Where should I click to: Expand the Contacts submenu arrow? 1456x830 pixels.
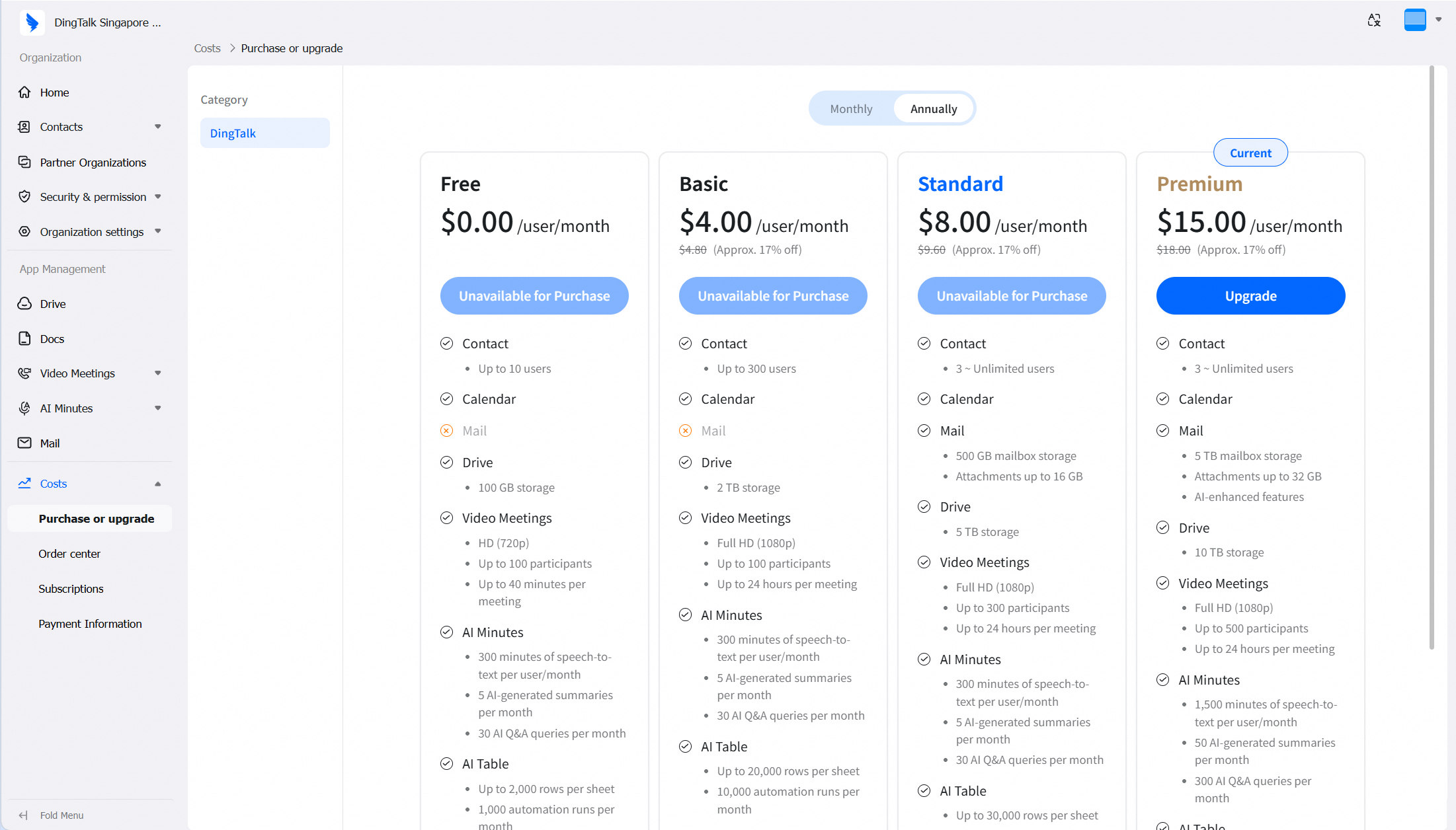pyautogui.click(x=157, y=127)
